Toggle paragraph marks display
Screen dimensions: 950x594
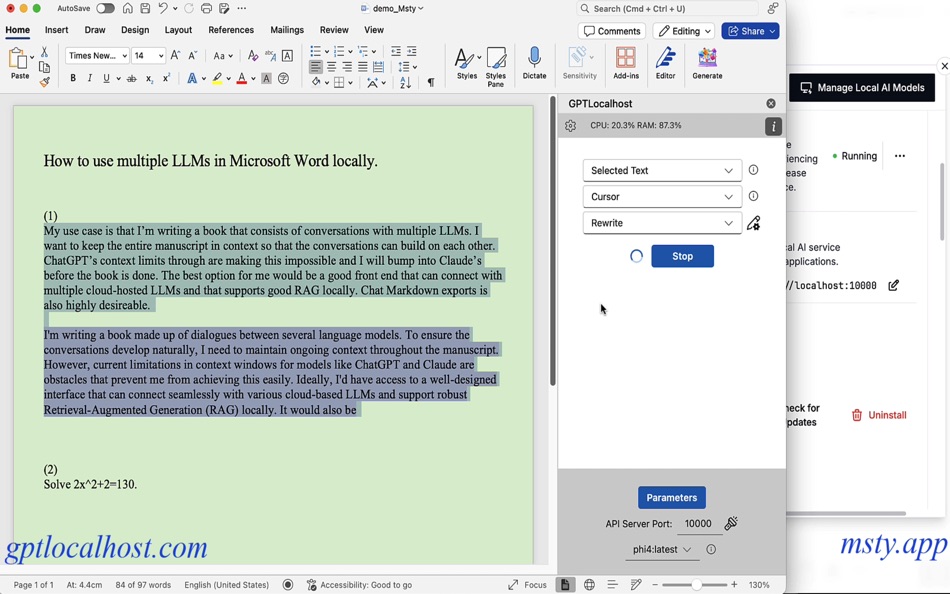point(431,82)
